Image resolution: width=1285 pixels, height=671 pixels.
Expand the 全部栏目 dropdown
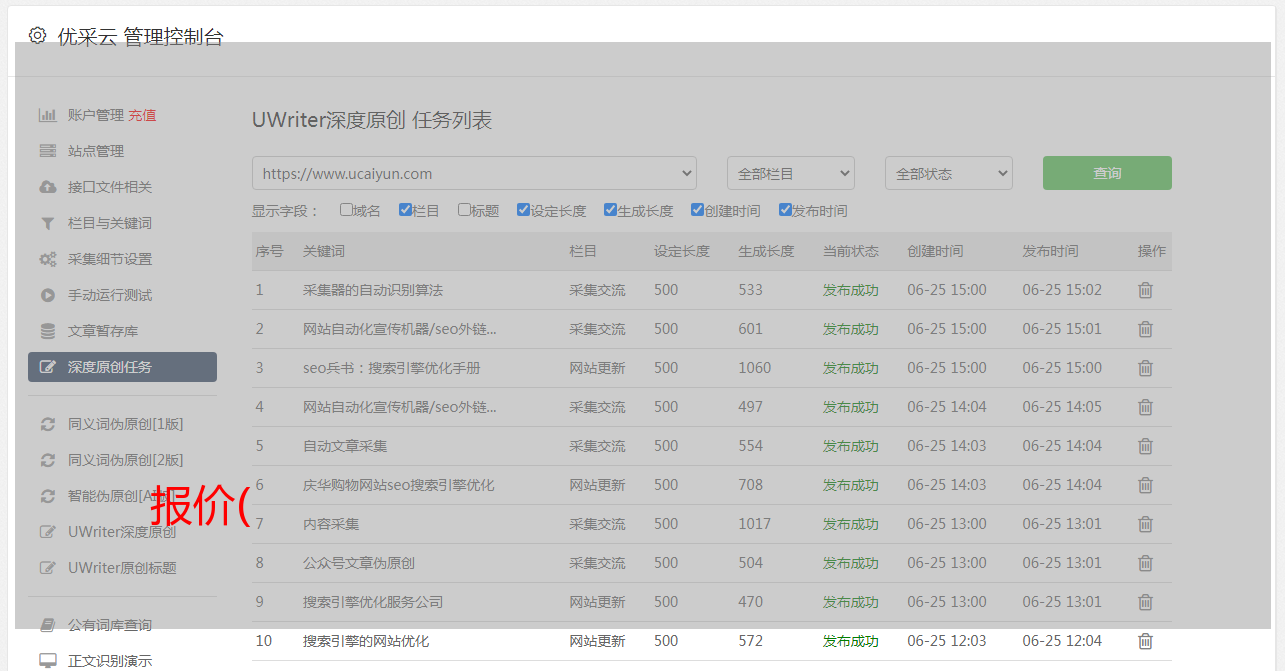coord(790,173)
